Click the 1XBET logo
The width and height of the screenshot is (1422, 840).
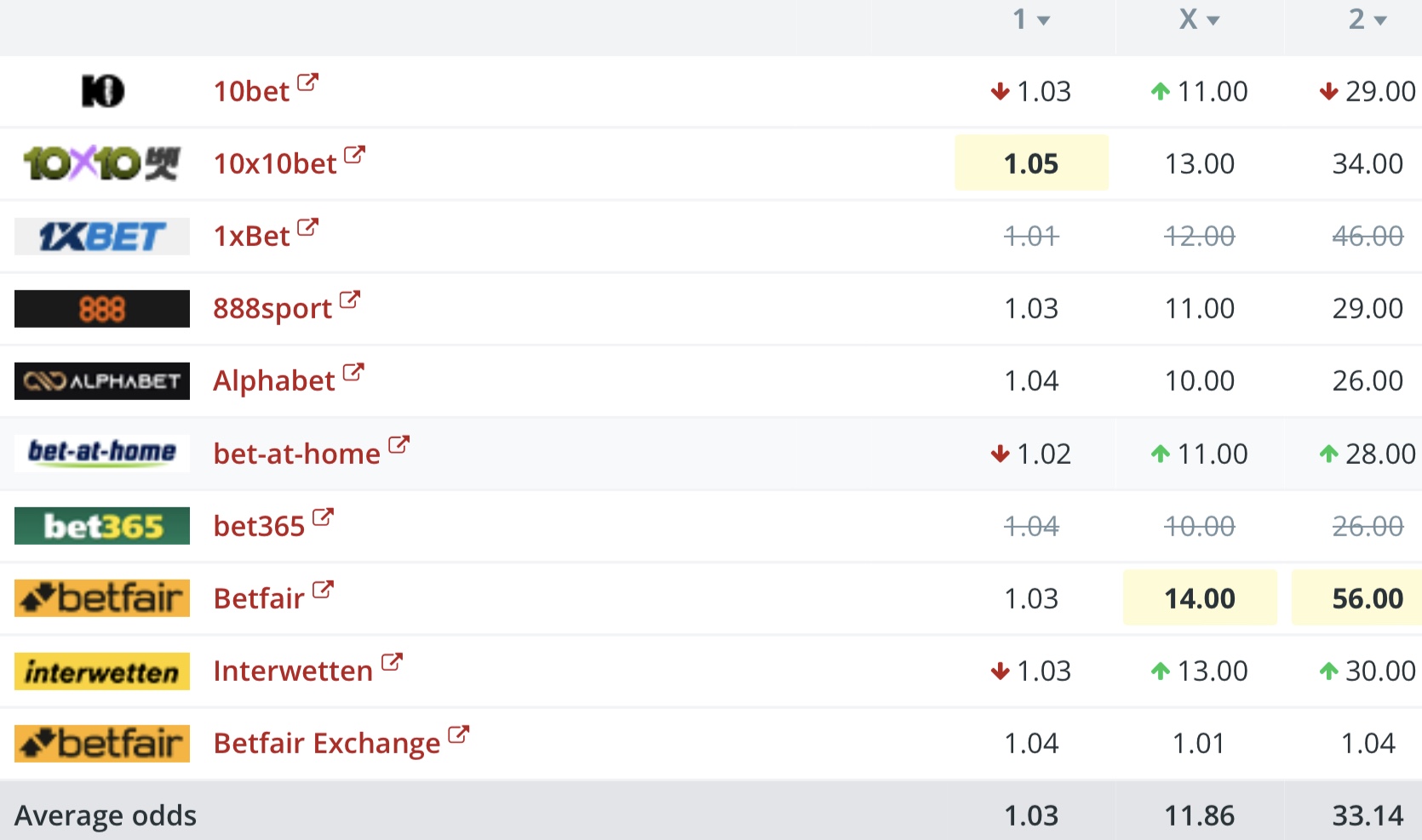coord(102,236)
